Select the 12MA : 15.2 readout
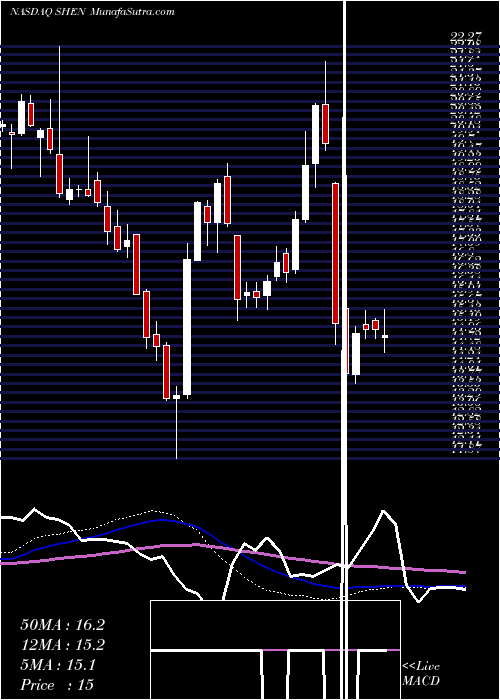The width and height of the screenshot is (500, 700). 62,645
